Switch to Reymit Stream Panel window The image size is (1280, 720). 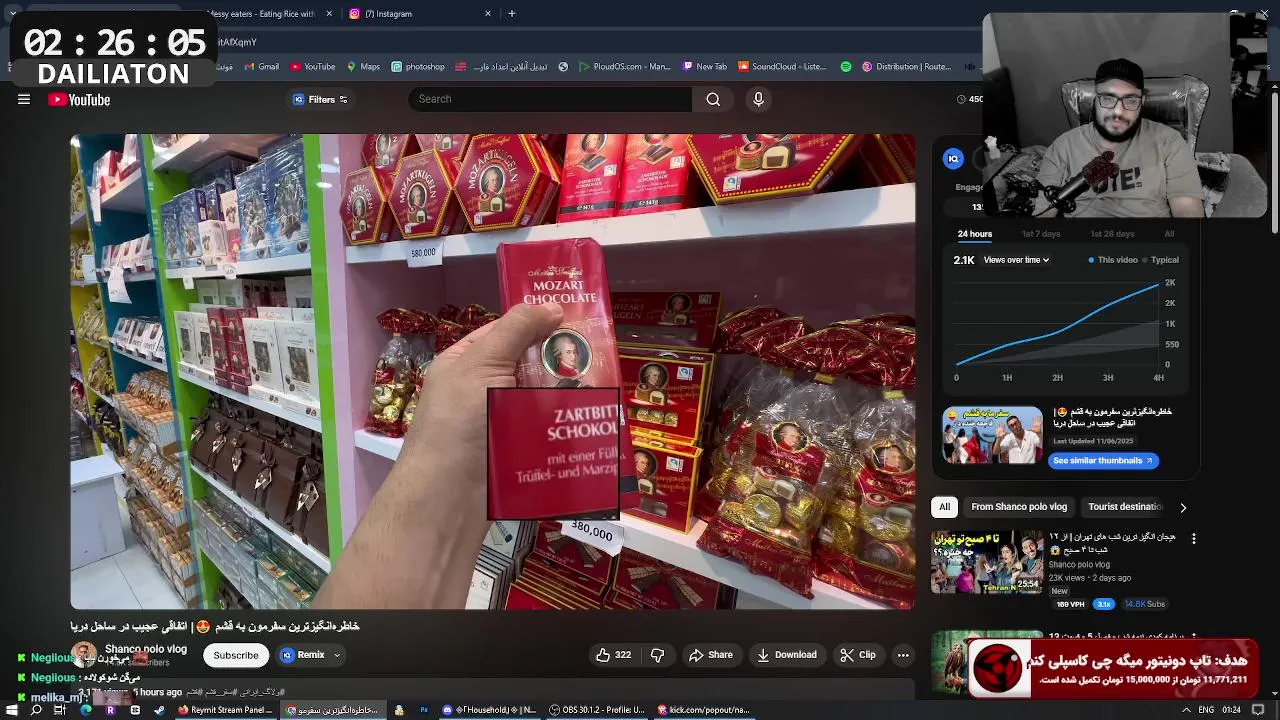(226, 710)
